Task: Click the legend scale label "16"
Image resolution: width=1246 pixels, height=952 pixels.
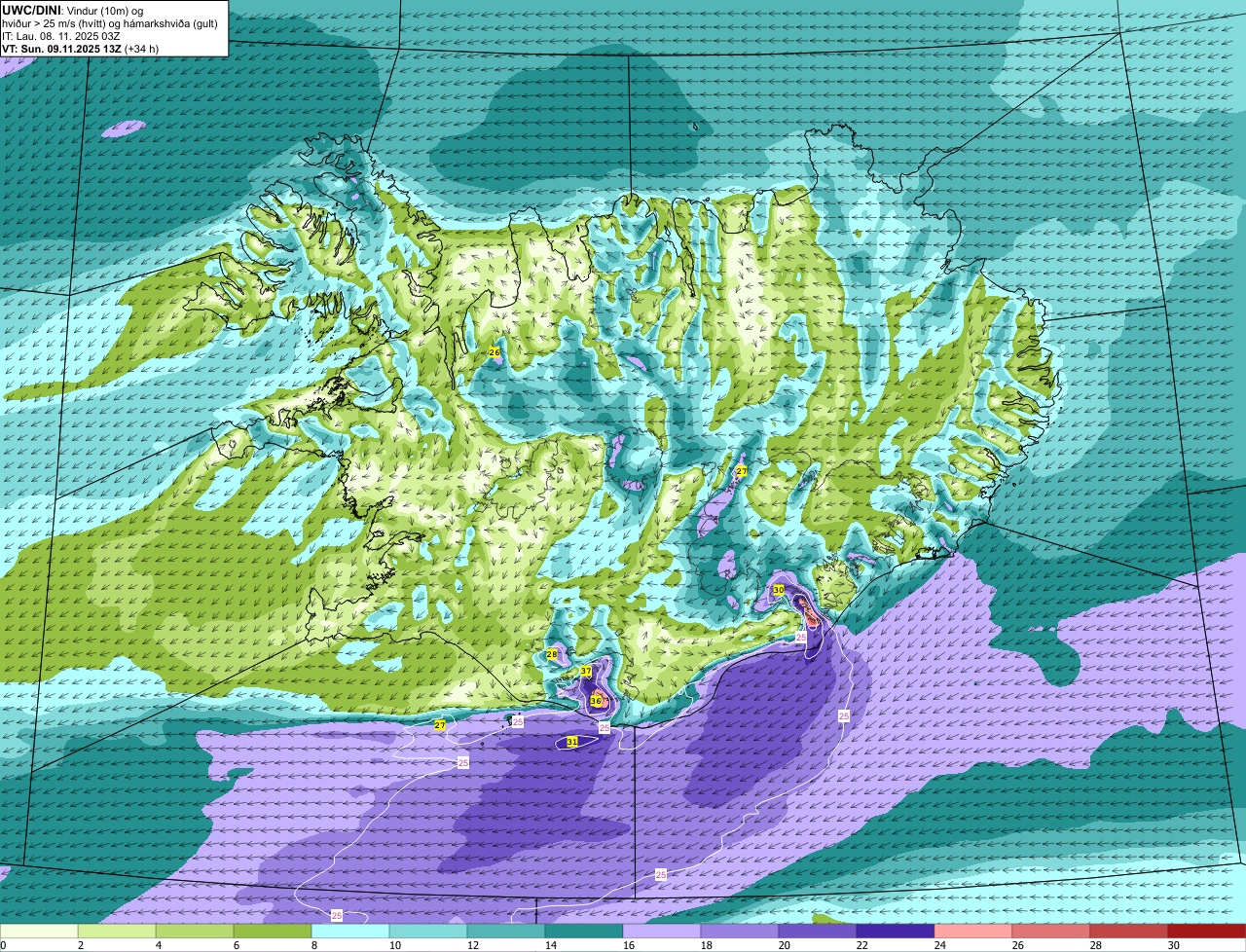Action: click(629, 945)
